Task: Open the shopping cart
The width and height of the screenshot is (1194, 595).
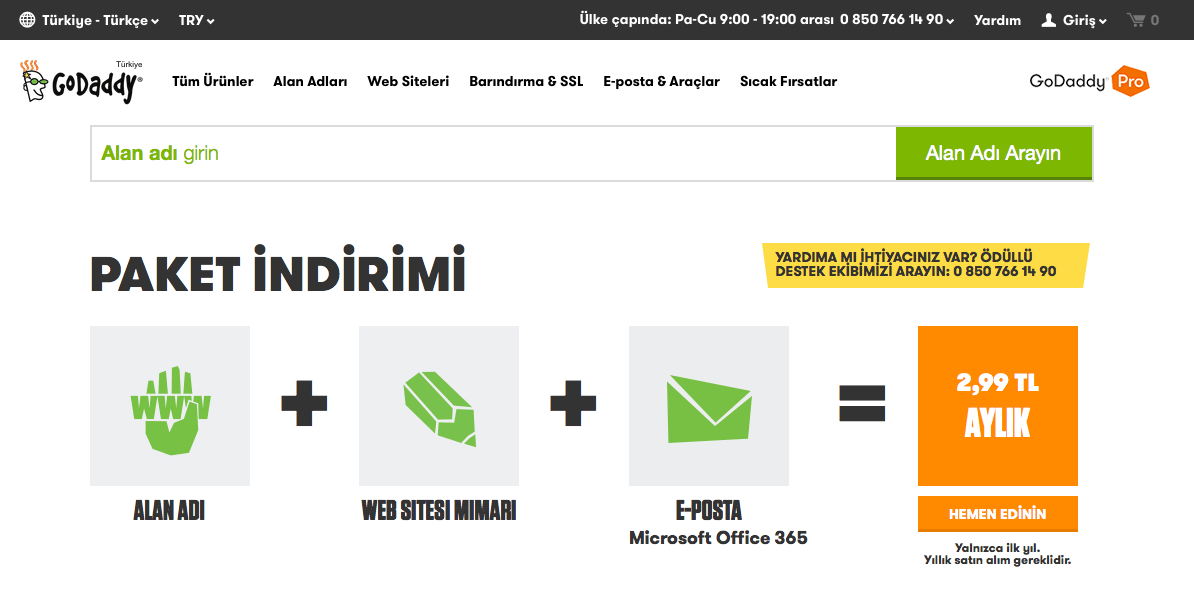Action: (1140, 19)
